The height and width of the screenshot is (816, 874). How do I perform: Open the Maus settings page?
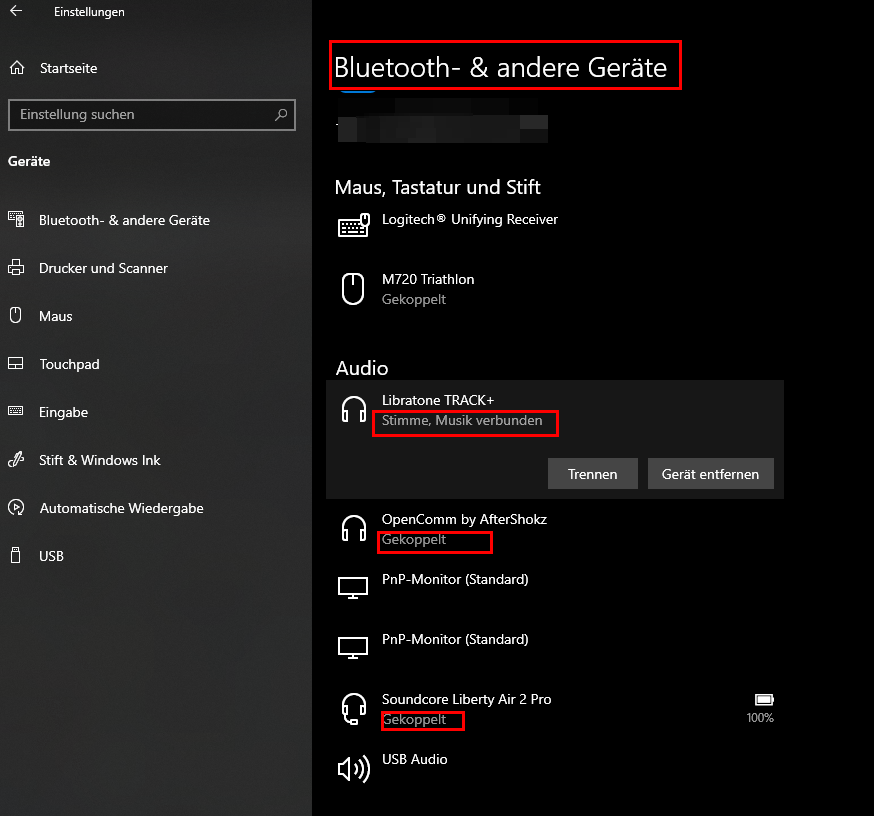56,316
